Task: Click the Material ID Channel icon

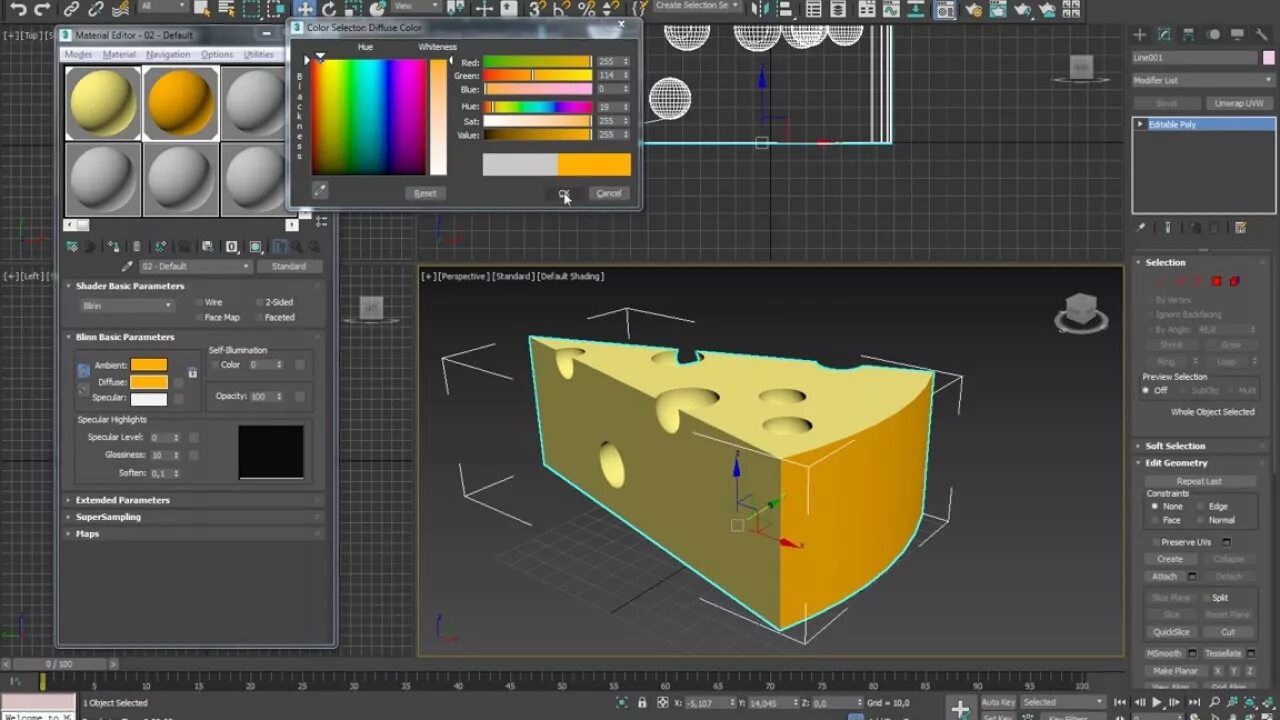Action: pyautogui.click(x=232, y=246)
